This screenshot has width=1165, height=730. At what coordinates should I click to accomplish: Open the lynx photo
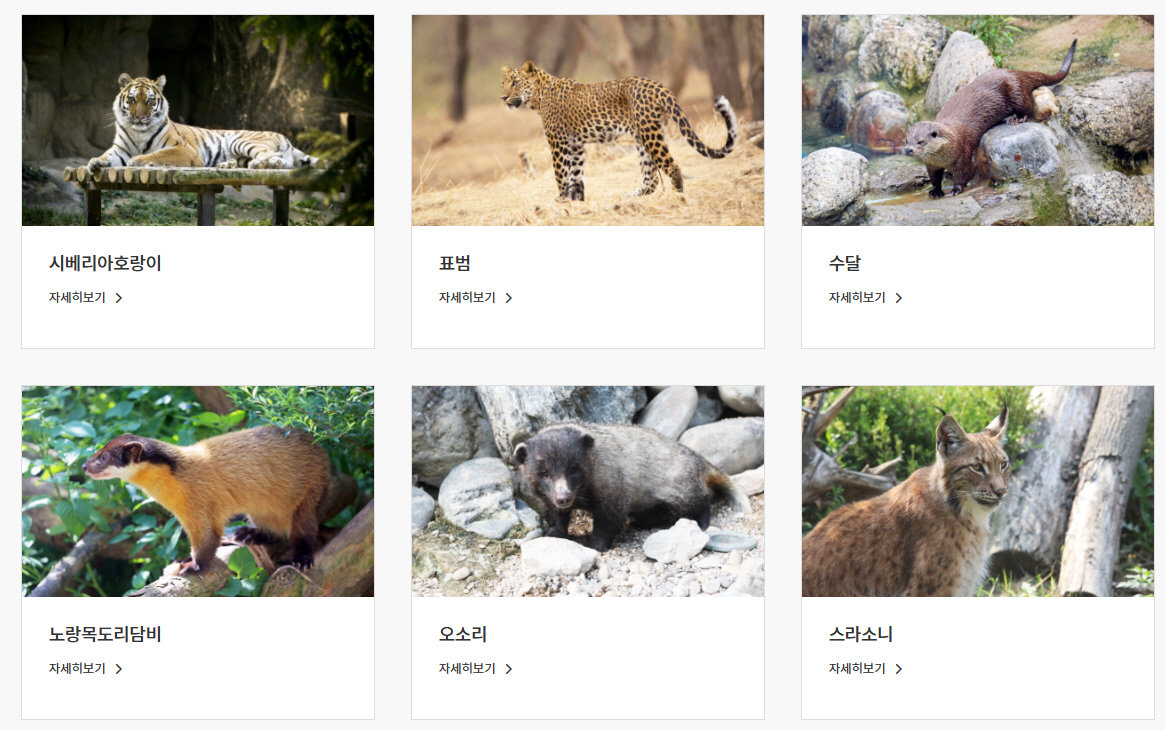[978, 491]
